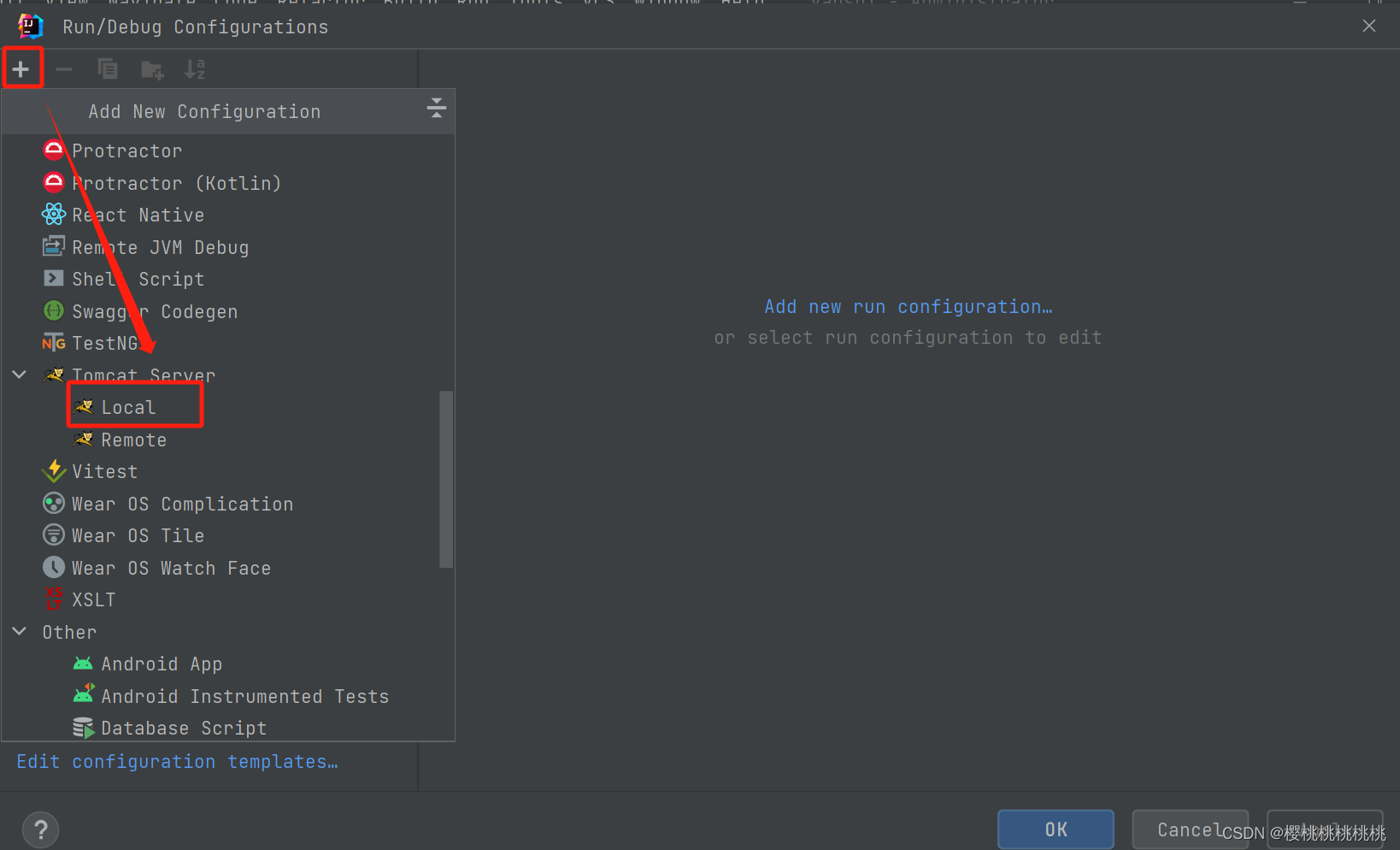Click the Move into new folder icon

pyautogui.click(x=152, y=69)
